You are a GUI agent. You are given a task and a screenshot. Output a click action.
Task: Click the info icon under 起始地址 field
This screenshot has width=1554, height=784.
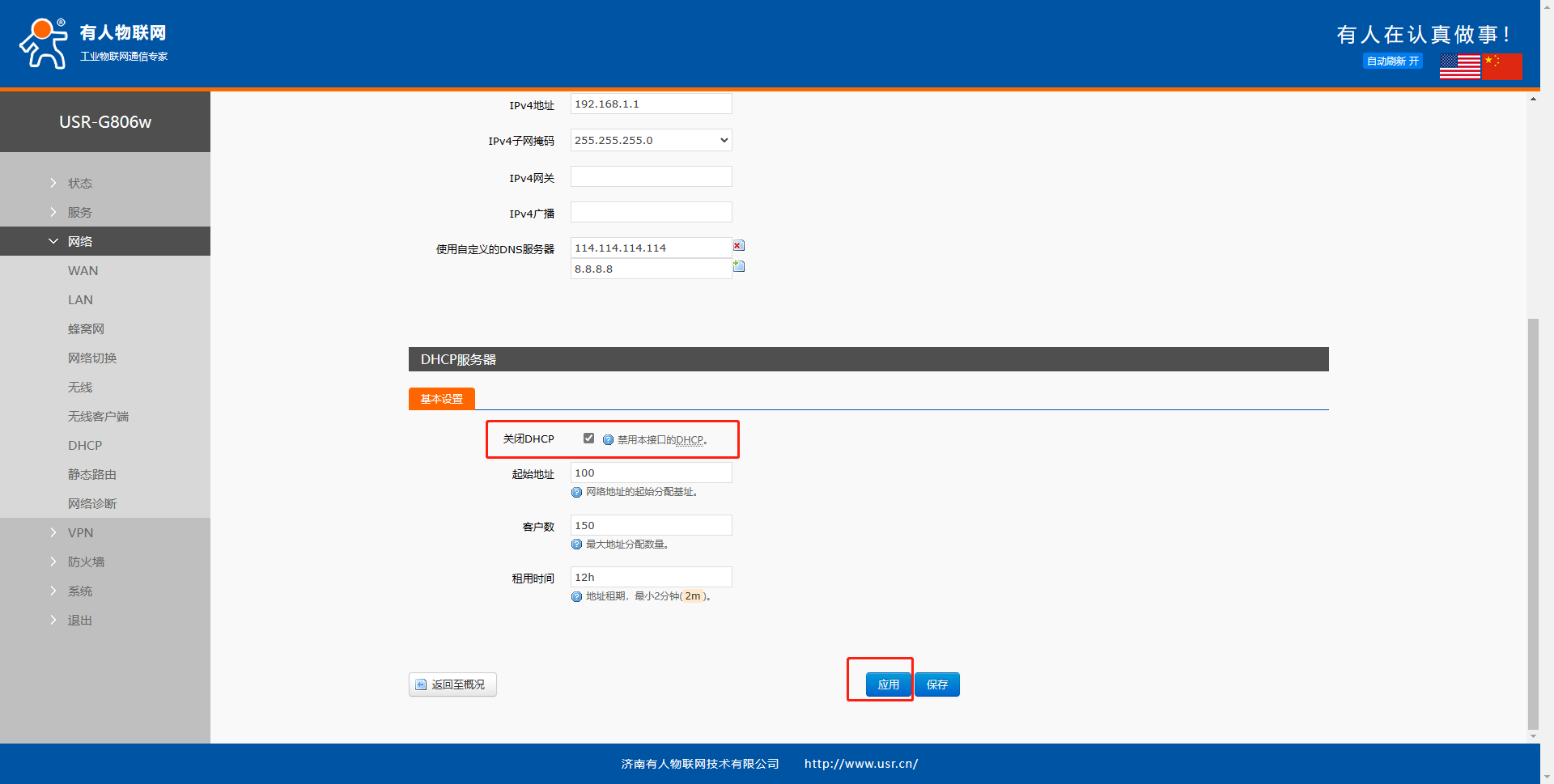[x=576, y=492]
